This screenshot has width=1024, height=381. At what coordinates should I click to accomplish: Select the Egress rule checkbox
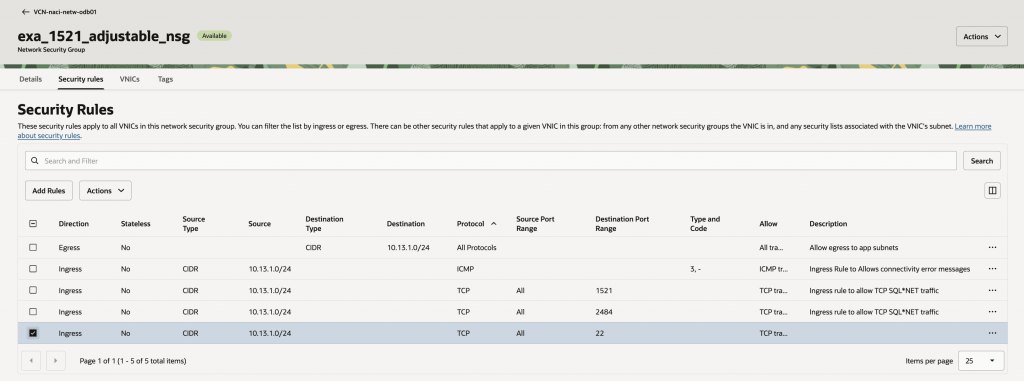pos(33,248)
